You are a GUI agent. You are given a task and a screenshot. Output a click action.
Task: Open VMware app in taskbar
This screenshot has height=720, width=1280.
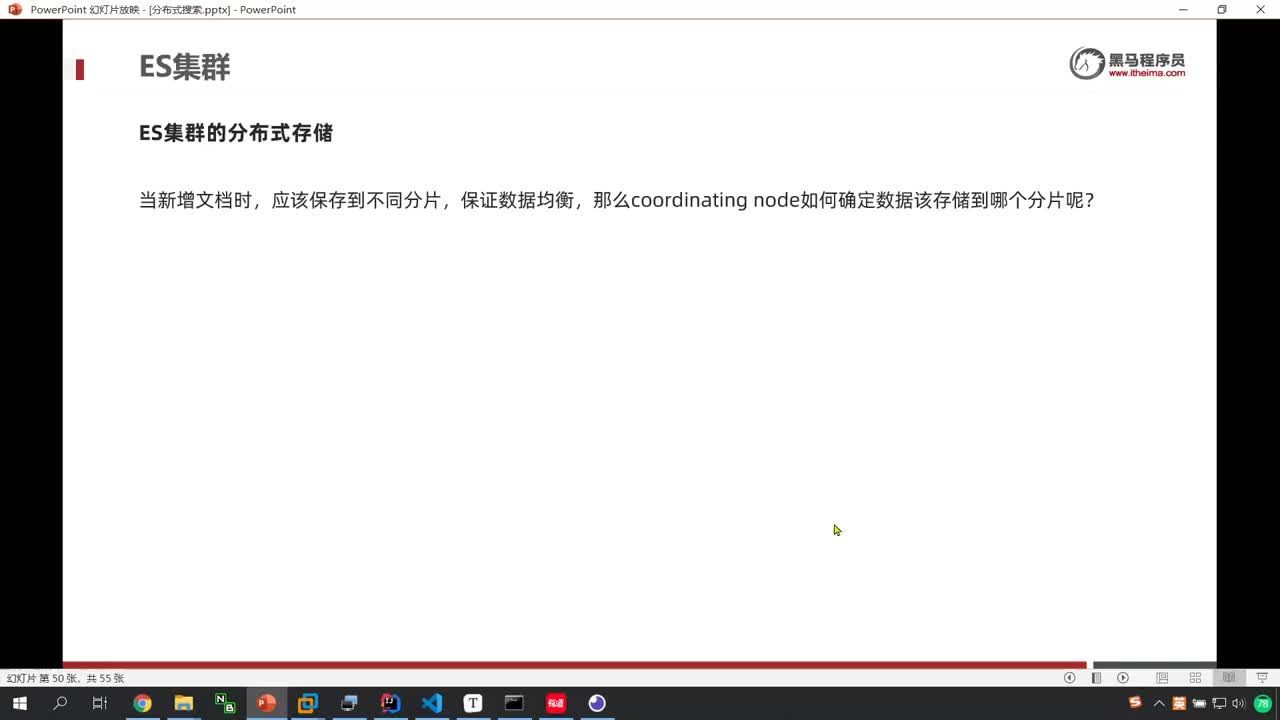(x=308, y=703)
